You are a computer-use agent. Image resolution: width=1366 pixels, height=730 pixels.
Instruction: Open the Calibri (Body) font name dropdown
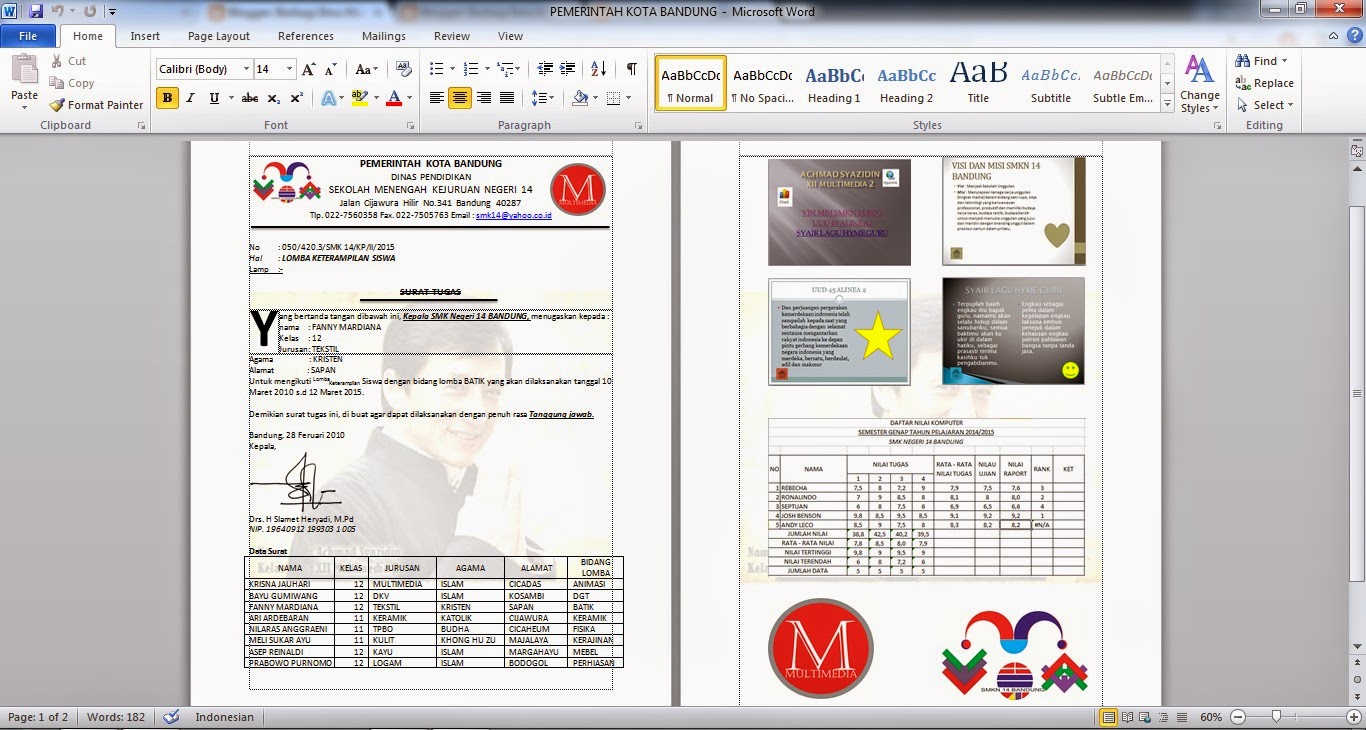click(x=246, y=69)
